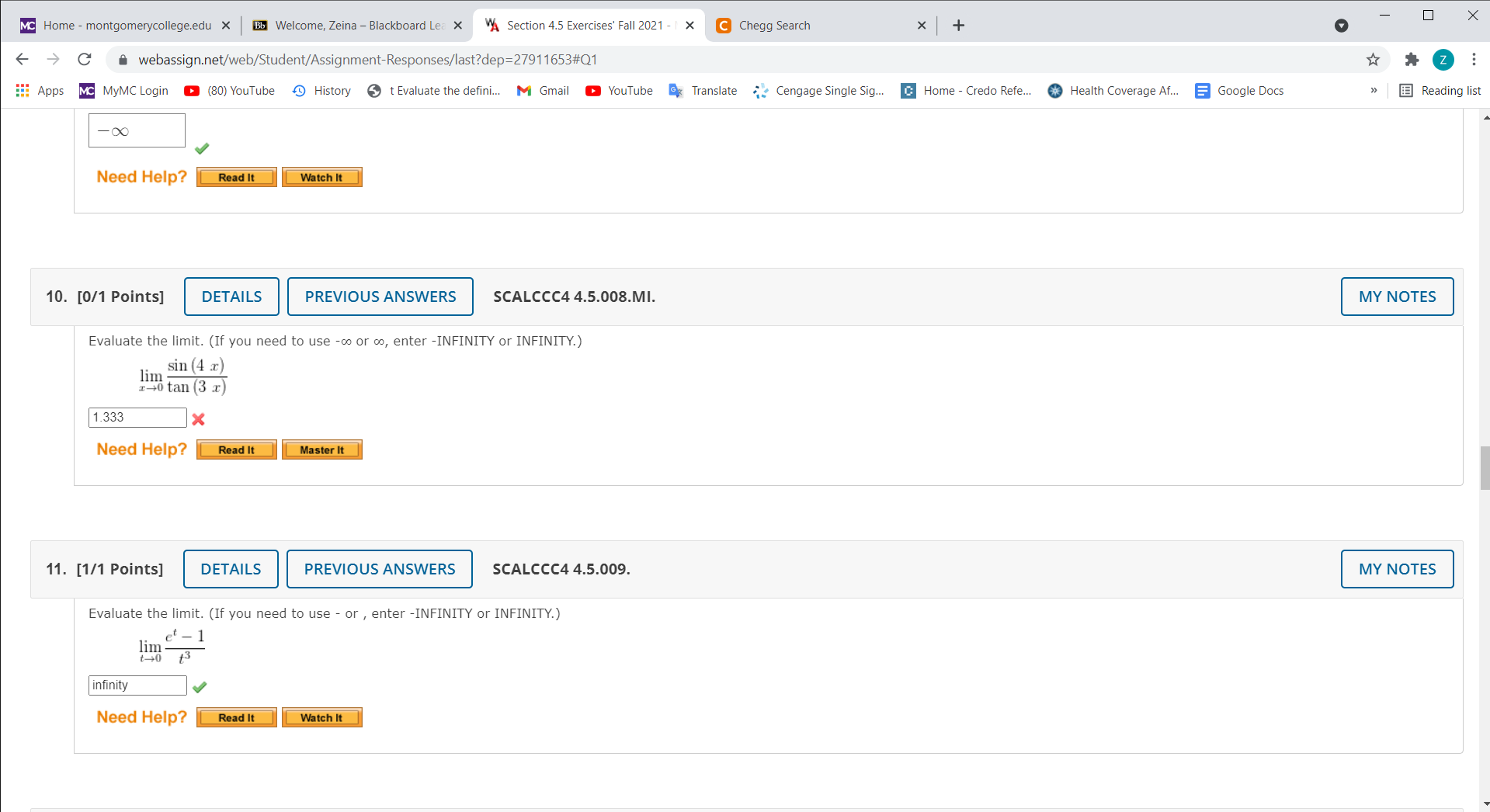Click the tab search circle arrow icon
The width and height of the screenshot is (1490, 812).
pyautogui.click(x=1341, y=26)
